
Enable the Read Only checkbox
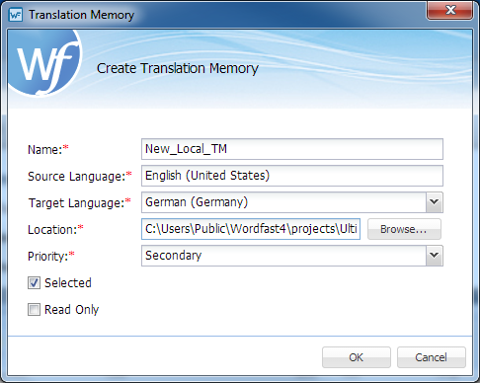point(34,309)
